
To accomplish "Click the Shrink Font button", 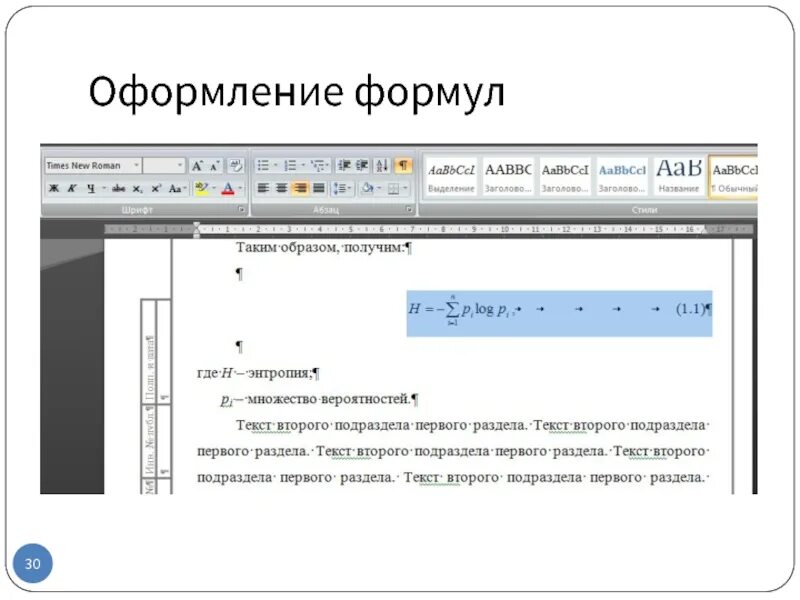I will (214, 166).
